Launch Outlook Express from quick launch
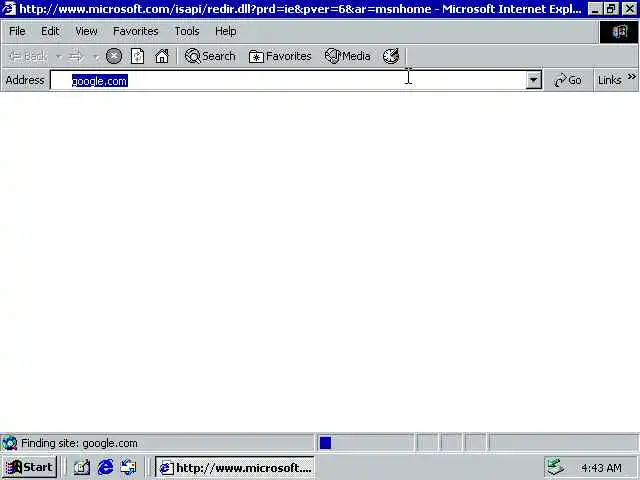Image resolution: width=640 pixels, height=480 pixels. (128, 467)
